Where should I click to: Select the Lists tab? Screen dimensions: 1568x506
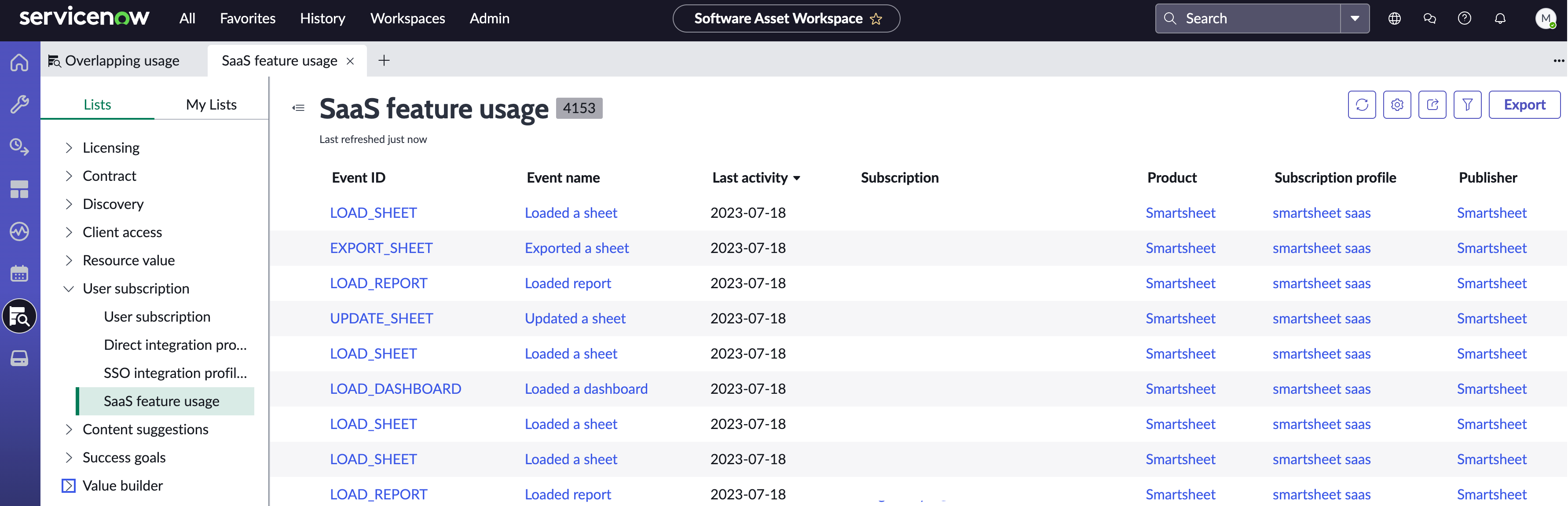(97, 105)
